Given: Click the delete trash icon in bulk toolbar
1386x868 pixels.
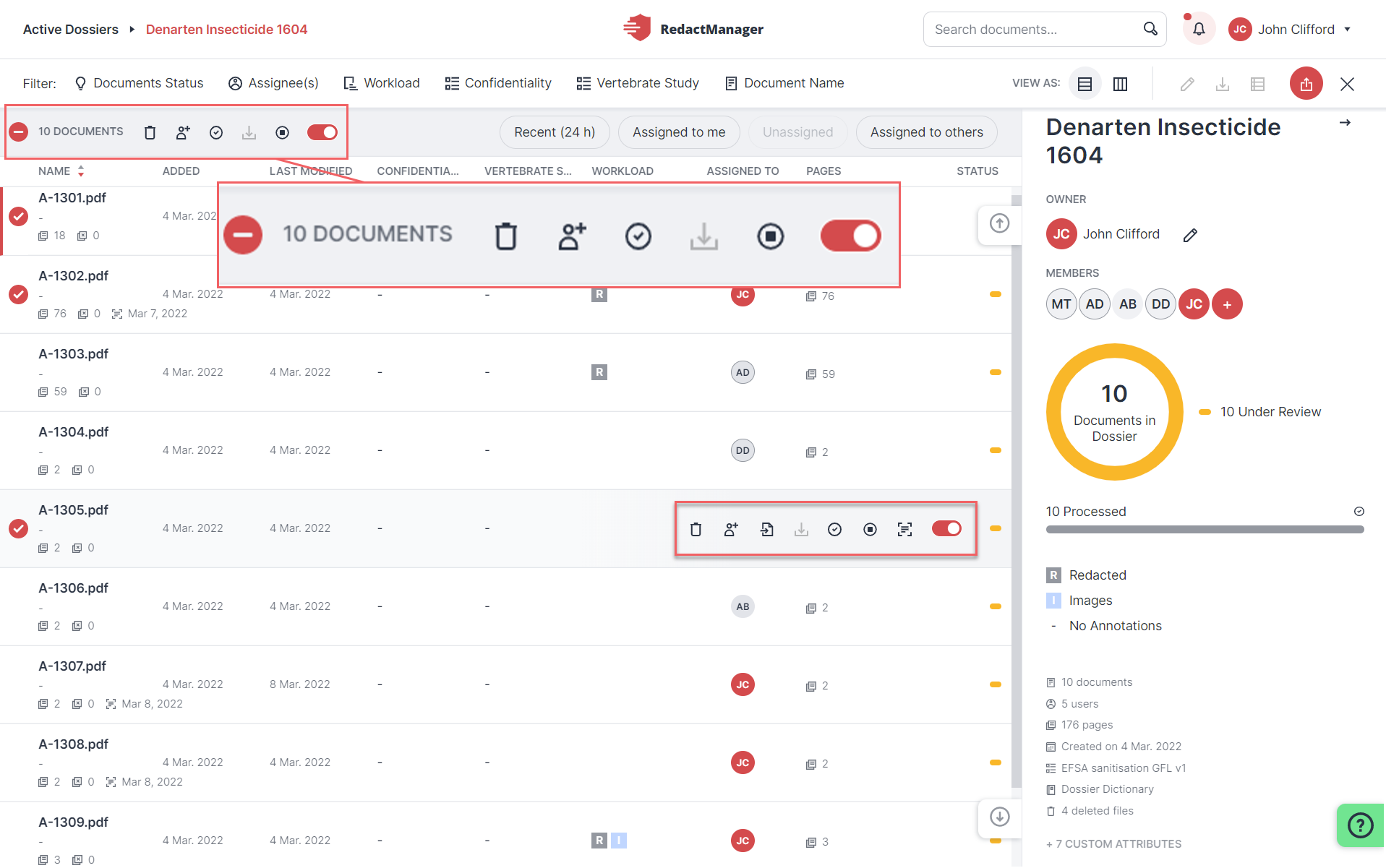Looking at the screenshot, I should click(x=150, y=132).
